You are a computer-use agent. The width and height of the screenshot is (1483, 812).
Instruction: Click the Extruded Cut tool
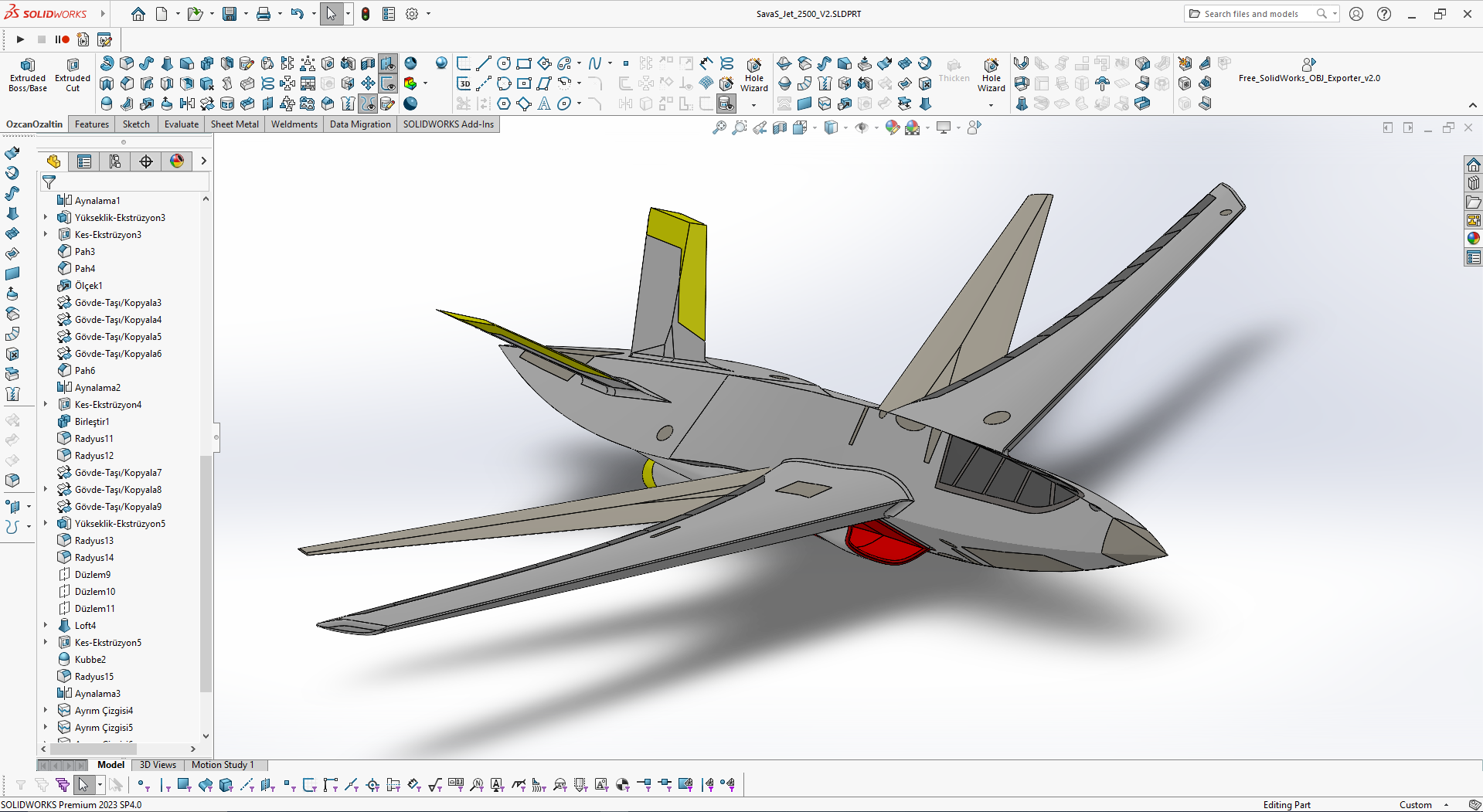click(x=73, y=74)
